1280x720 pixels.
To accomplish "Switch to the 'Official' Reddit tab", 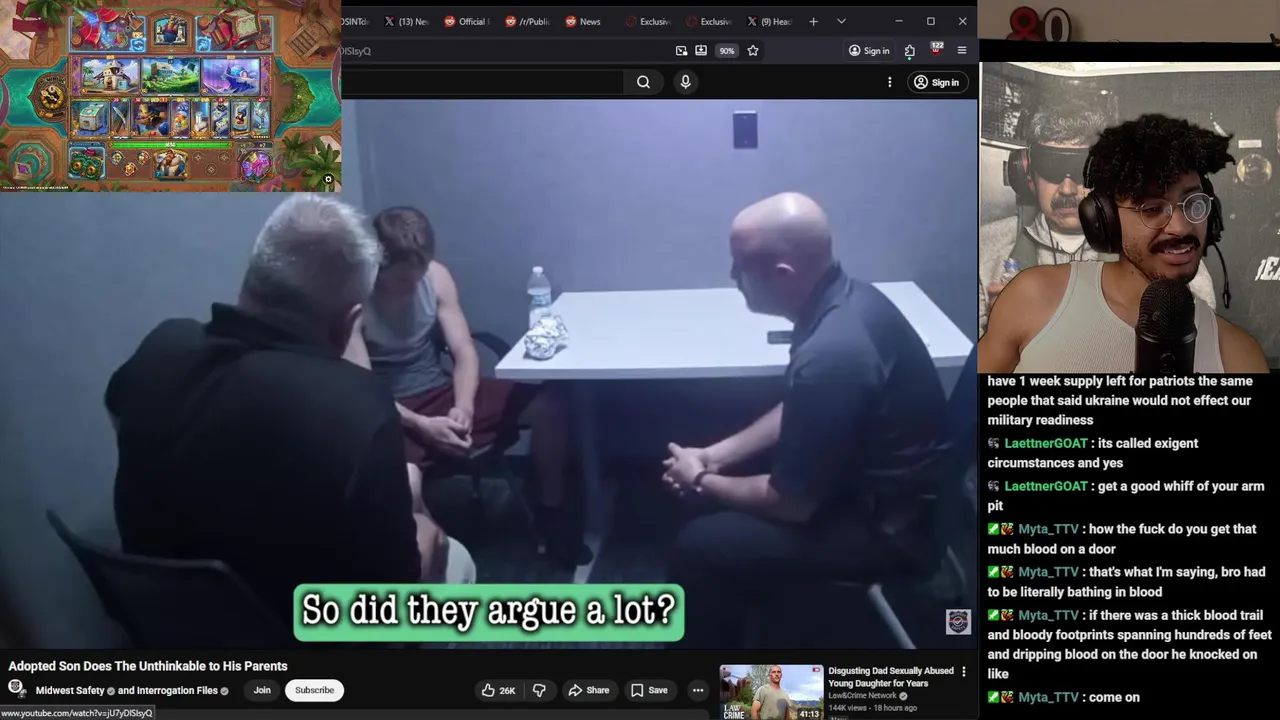I will point(465,21).
